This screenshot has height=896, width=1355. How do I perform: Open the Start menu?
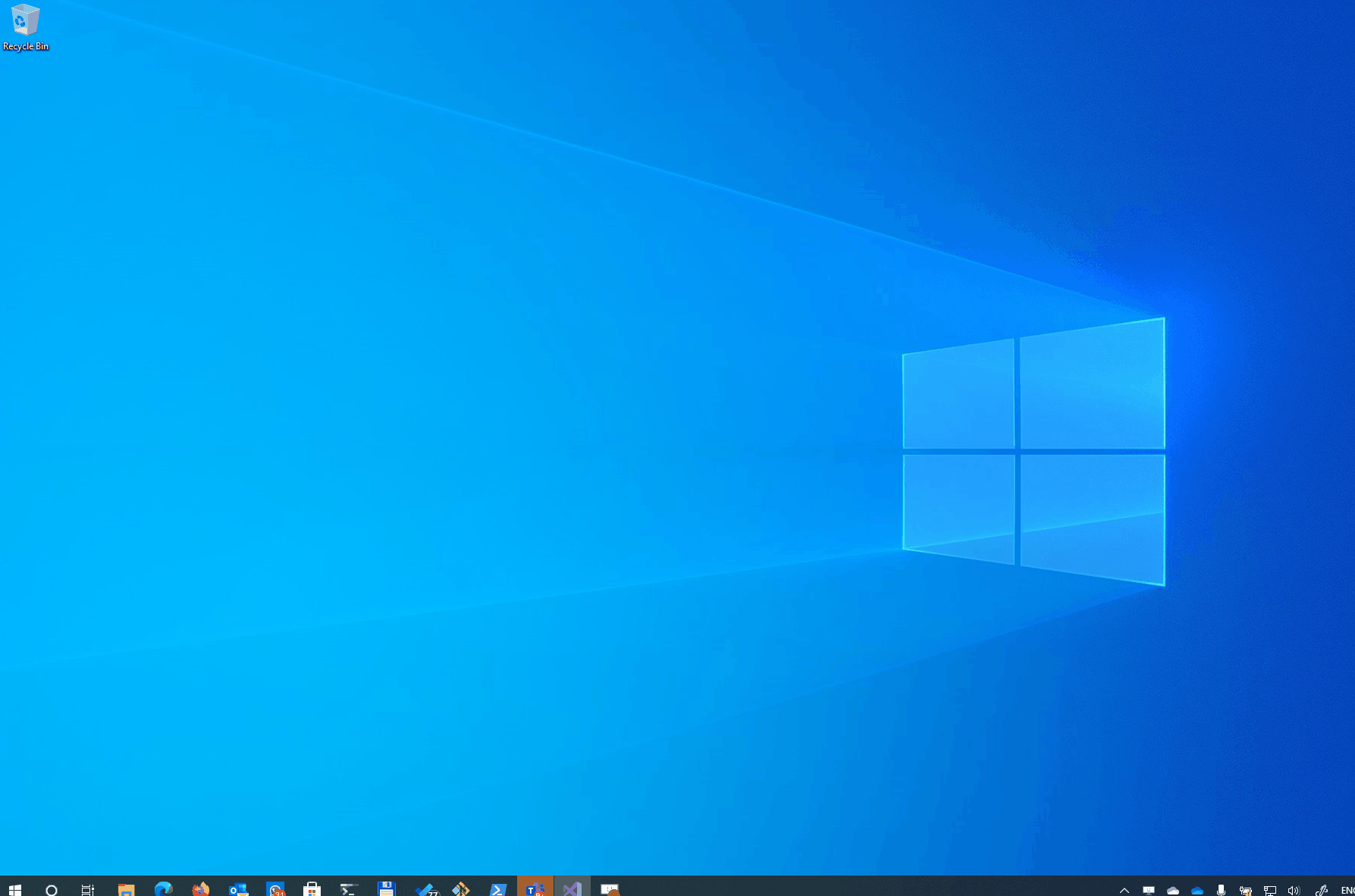click(x=15, y=888)
